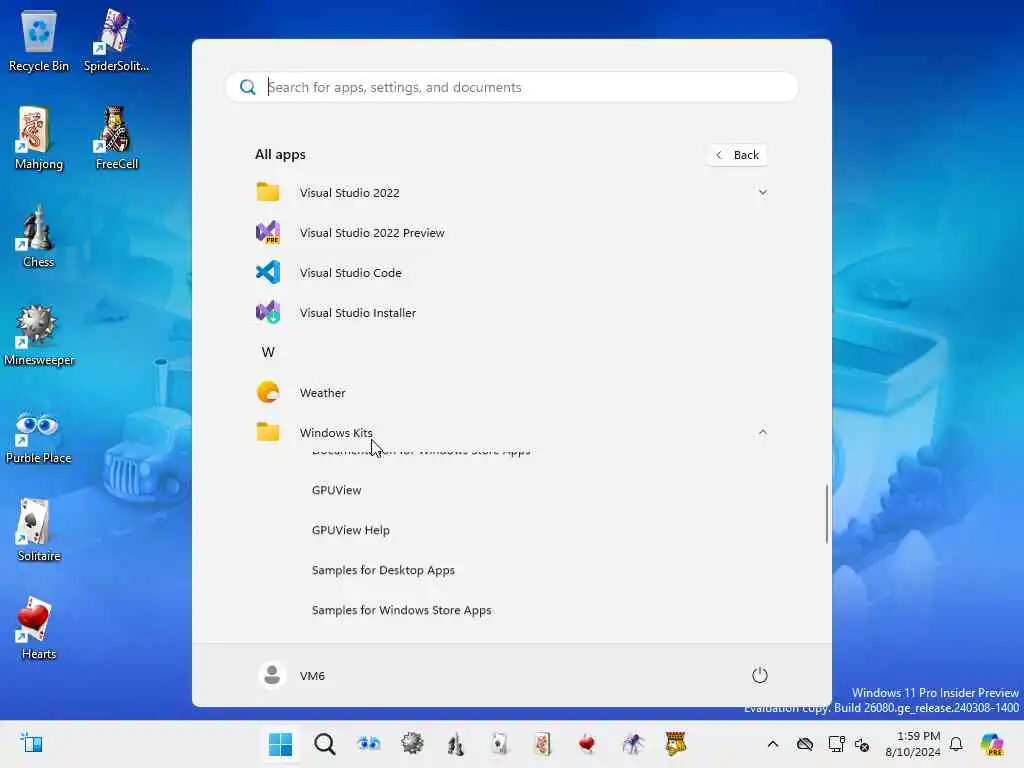Viewport: 1024px width, 768px height.
Task: Launch Visual Studio Installer
Action: [x=511, y=312]
